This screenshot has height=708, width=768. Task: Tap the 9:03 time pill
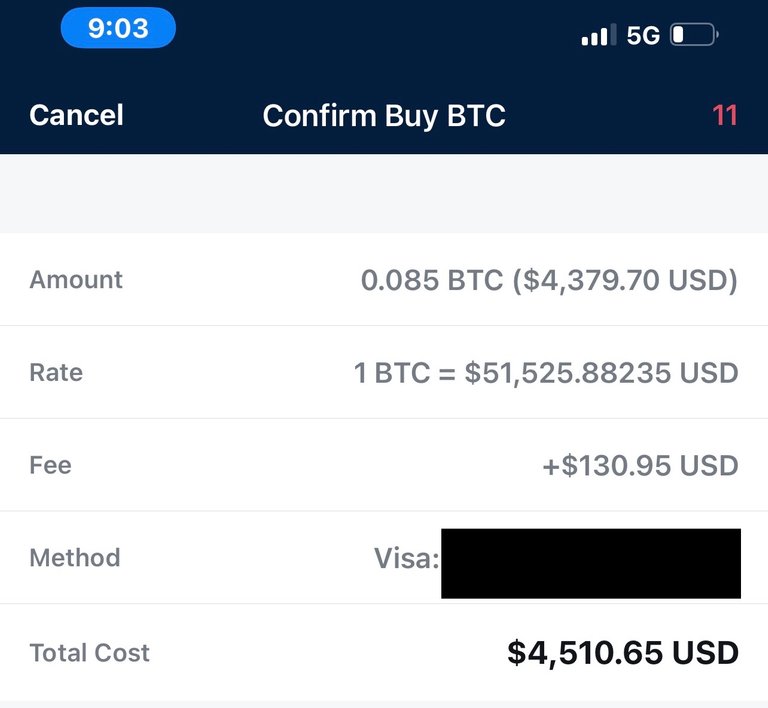[x=118, y=28]
